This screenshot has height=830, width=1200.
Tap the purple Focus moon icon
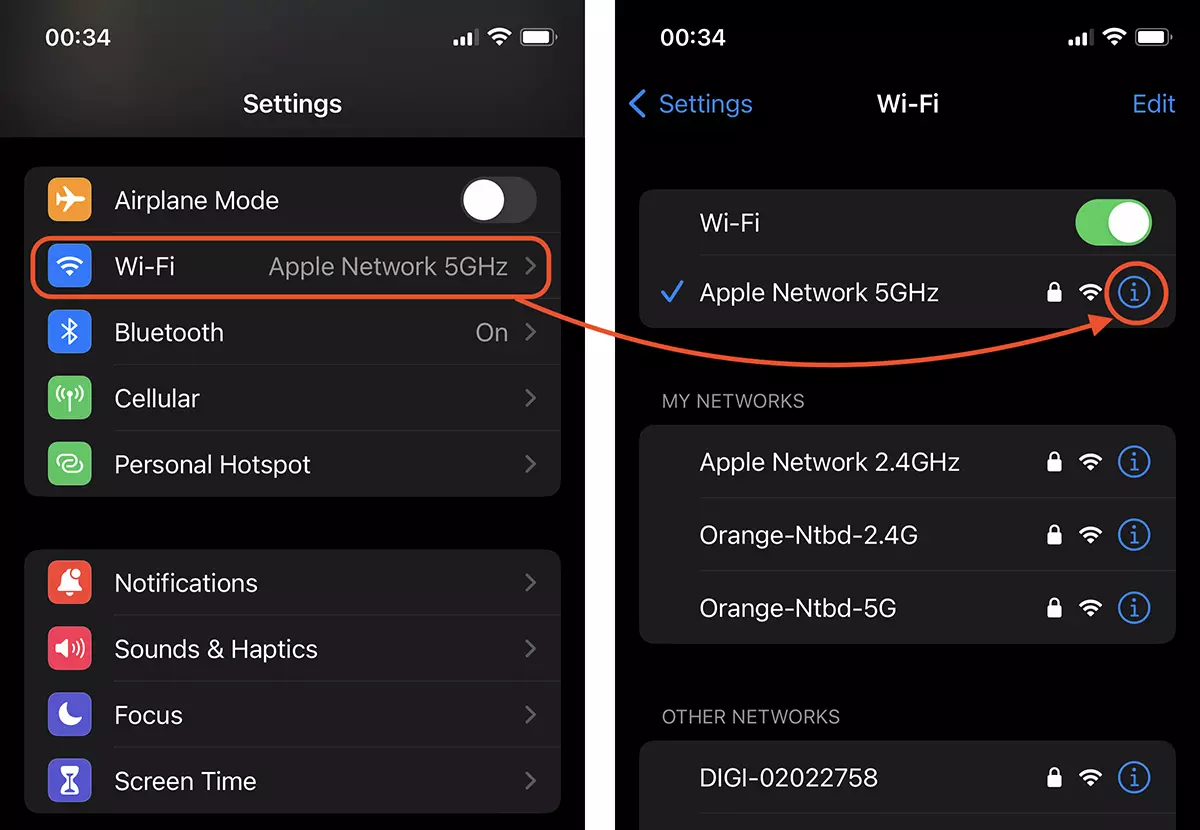[x=70, y=714]
